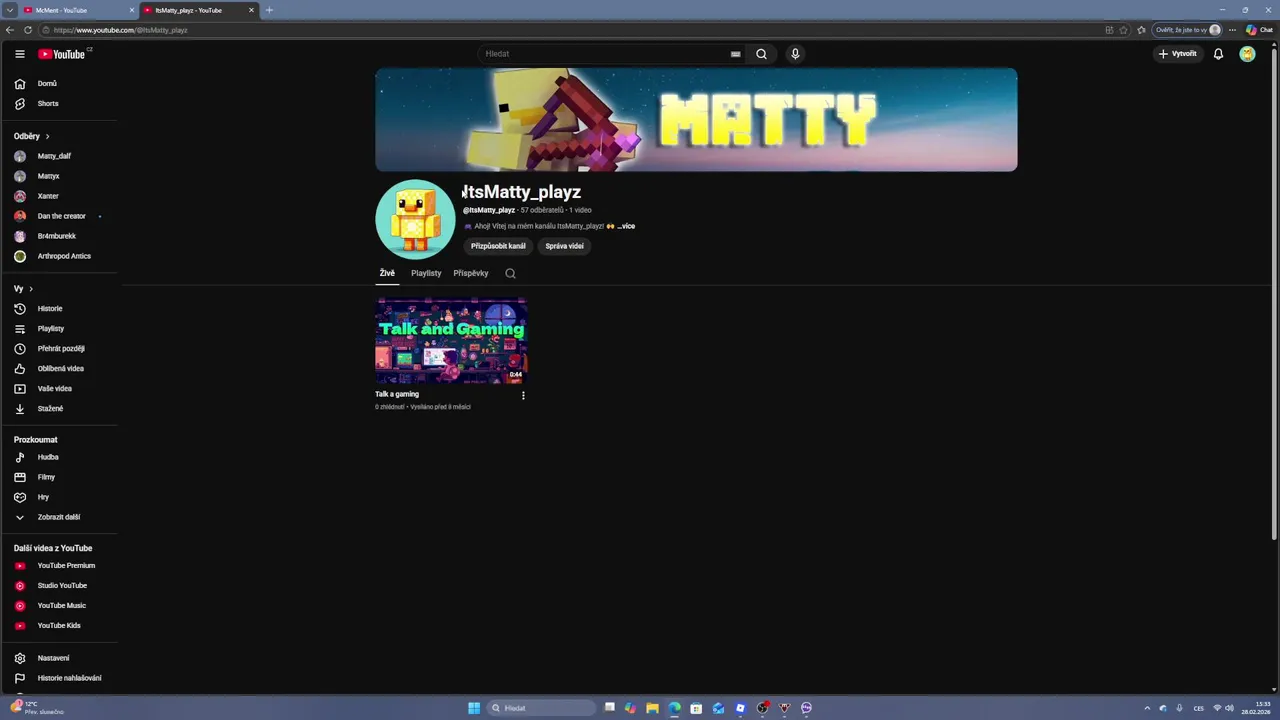
Task: Open the account avatar menu
Action: [1247, 54]
